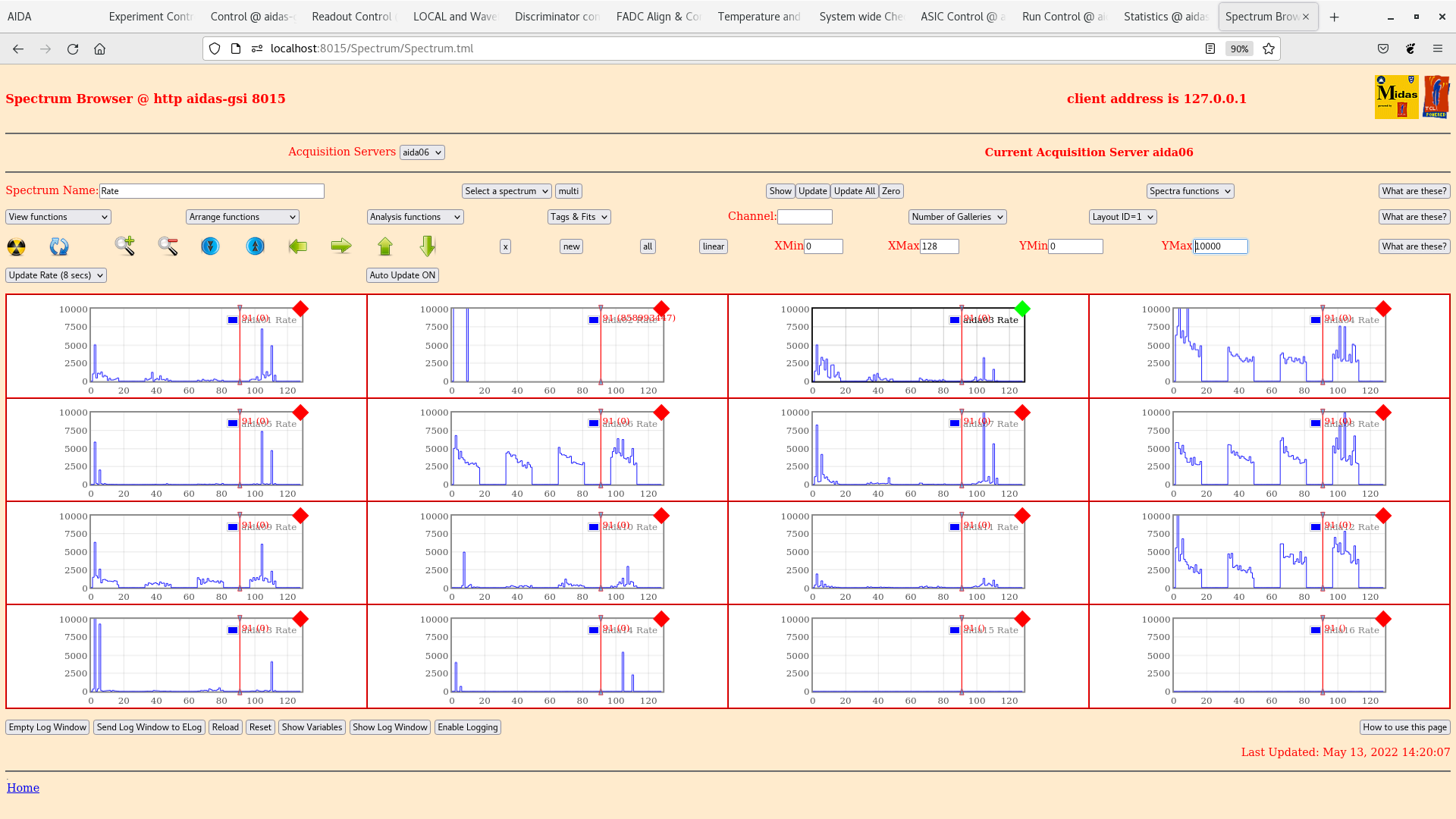
Task: Toggle the linear scale button
Action: click(x=713, y=246)
